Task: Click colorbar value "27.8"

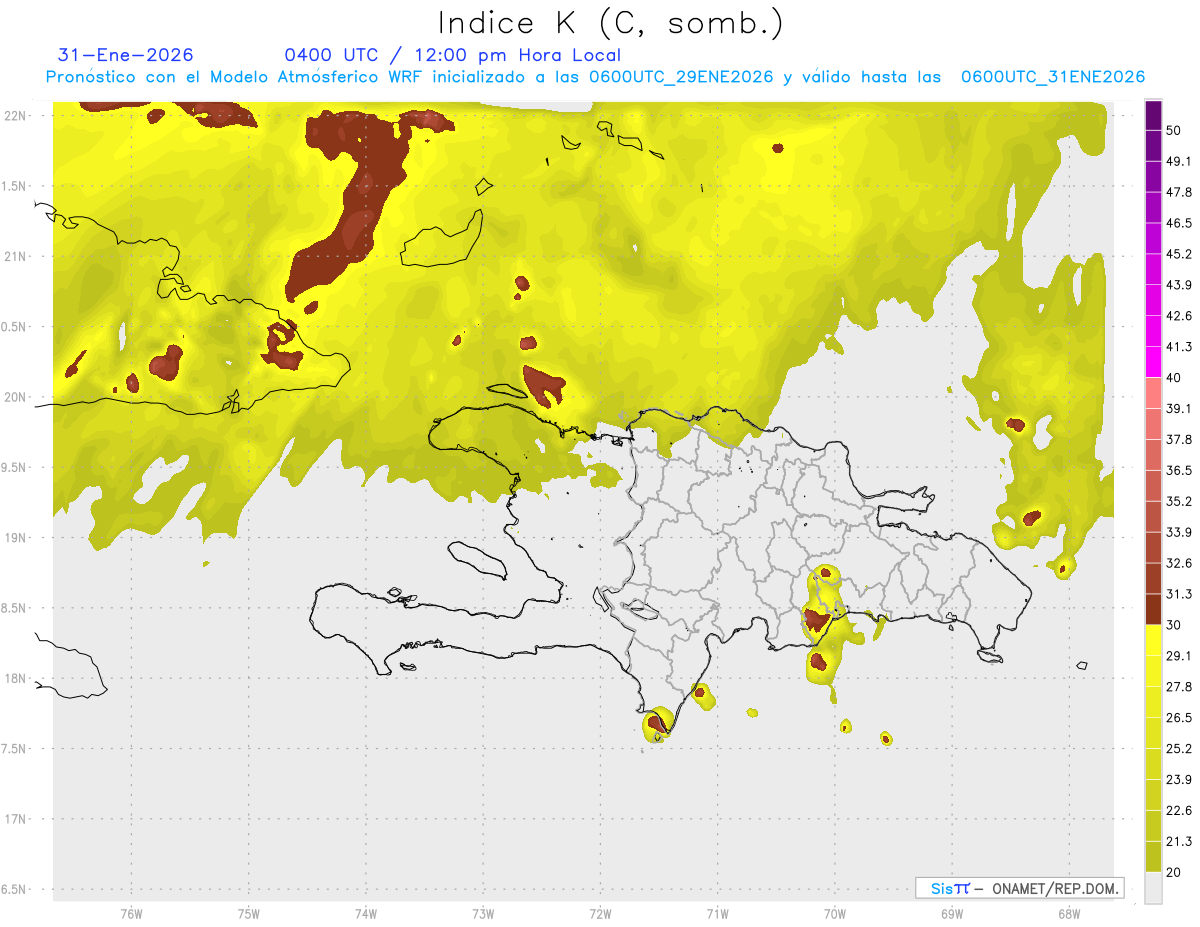Action: [1178, 687]
